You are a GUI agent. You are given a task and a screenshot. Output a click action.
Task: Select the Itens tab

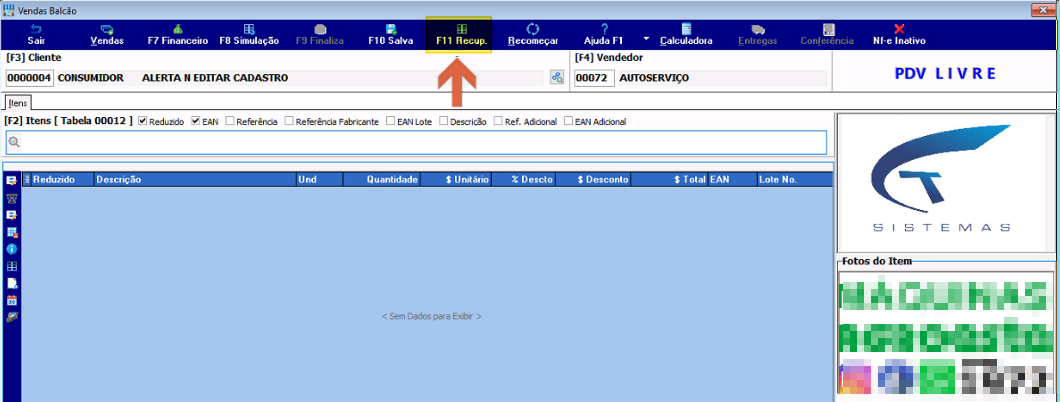tap(18, 103)
